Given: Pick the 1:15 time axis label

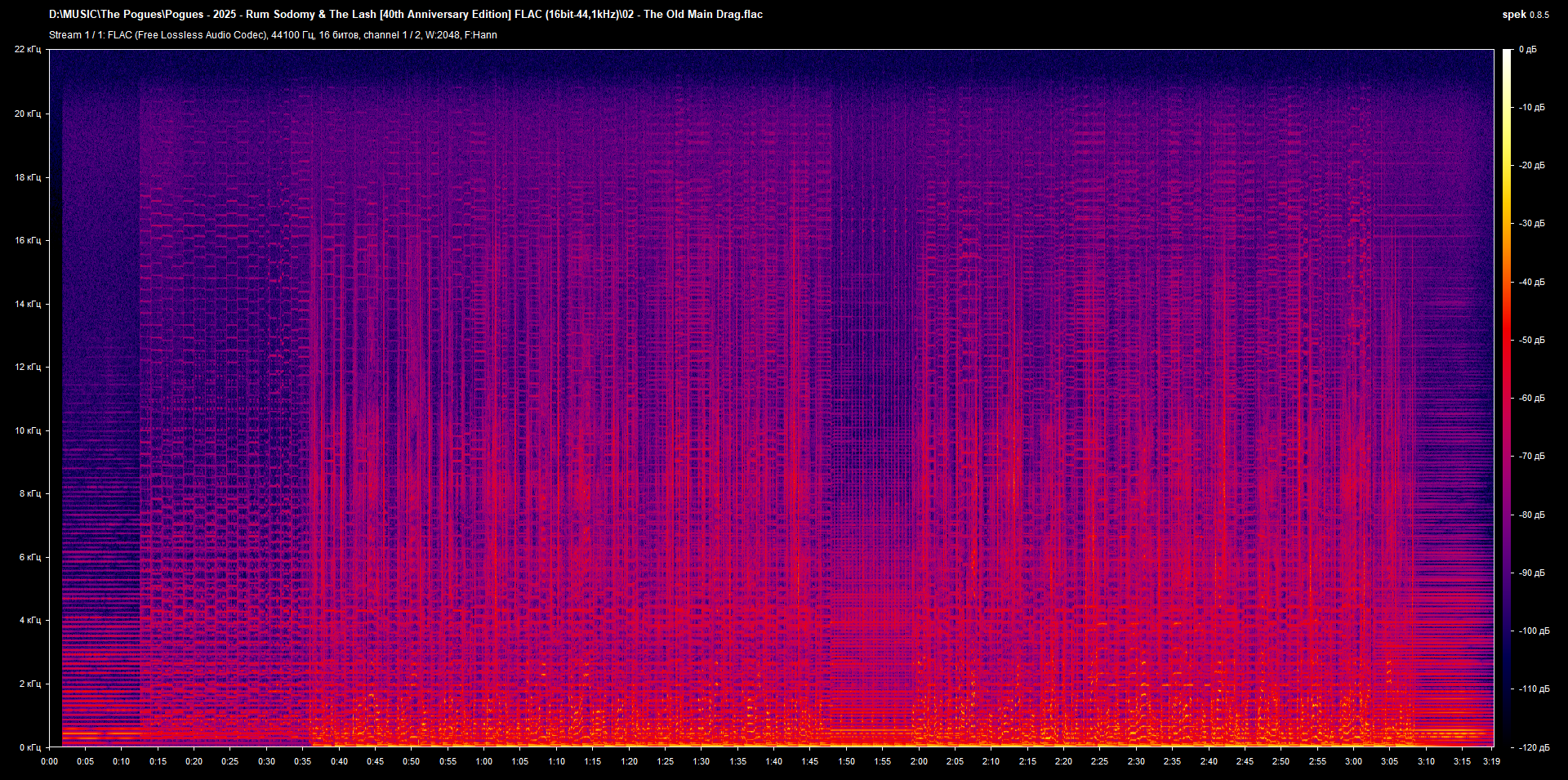Looking at the screenshot, I should pyautogui.click(x=592, y=761).
